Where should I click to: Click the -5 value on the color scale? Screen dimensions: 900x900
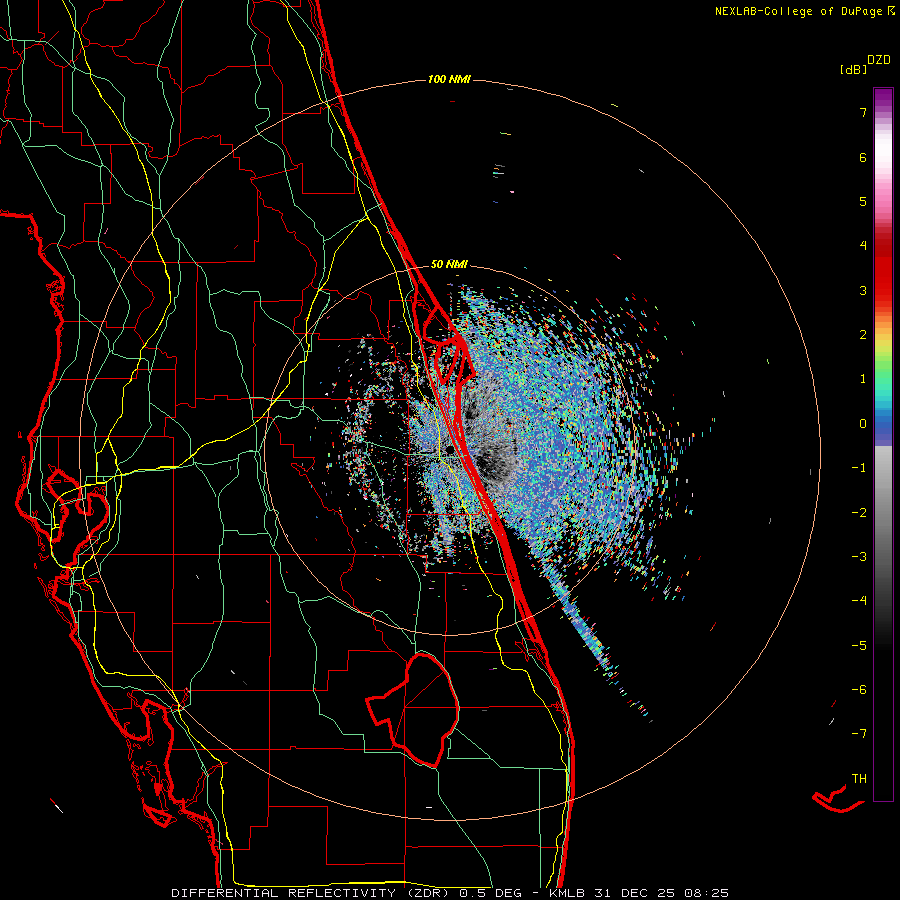tap(859, 646)
